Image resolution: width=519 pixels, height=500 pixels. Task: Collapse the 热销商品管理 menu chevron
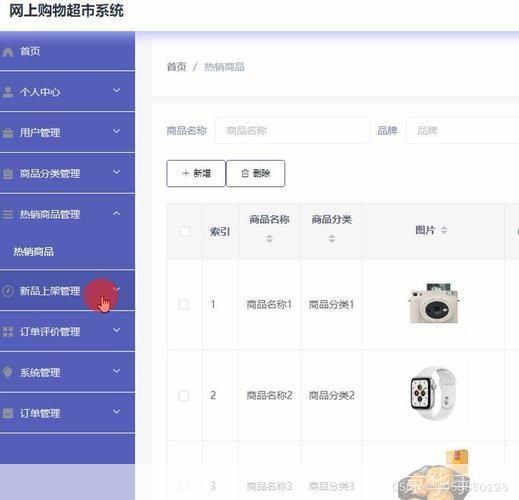116,213
